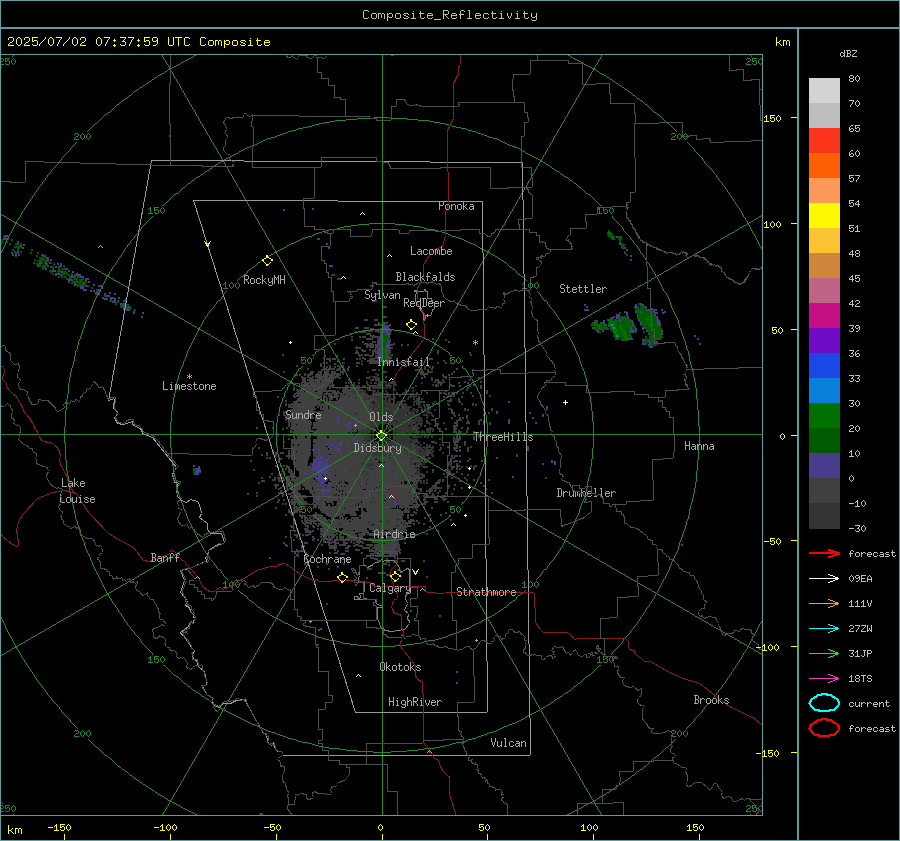Click the 'Olds' city label
Viewport: 900px width, 841px height.
click(381, 417)
